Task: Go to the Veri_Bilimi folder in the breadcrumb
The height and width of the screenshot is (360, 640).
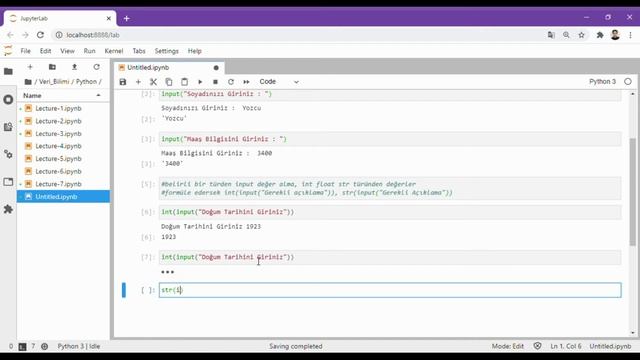Action: click(54, 82)
